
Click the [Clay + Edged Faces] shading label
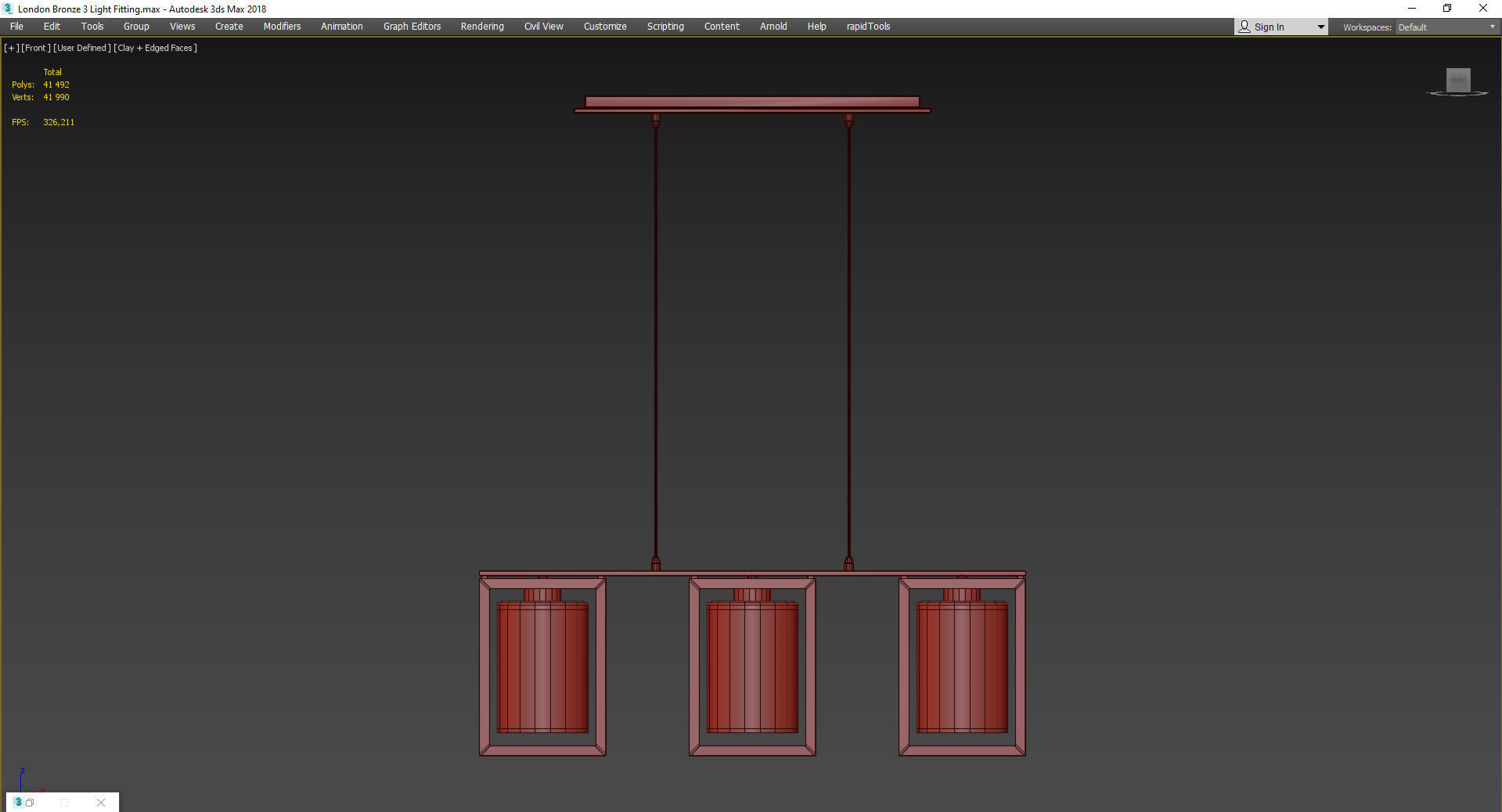[155, 48]
